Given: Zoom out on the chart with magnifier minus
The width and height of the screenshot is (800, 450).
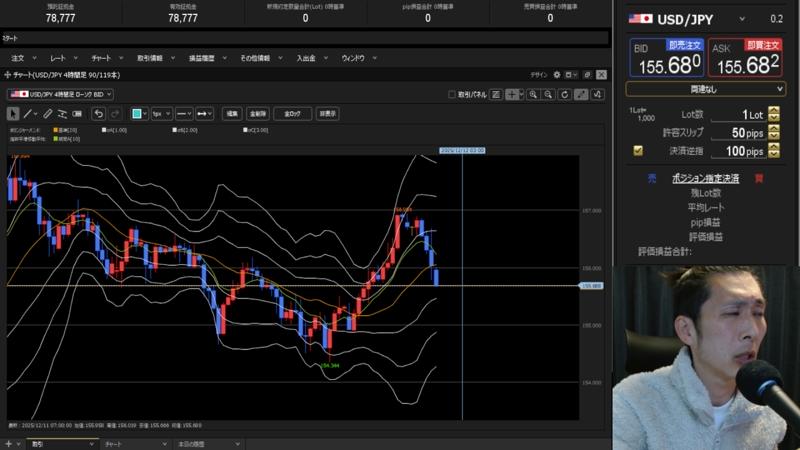Looking at the screenshot, I should 549,94.
